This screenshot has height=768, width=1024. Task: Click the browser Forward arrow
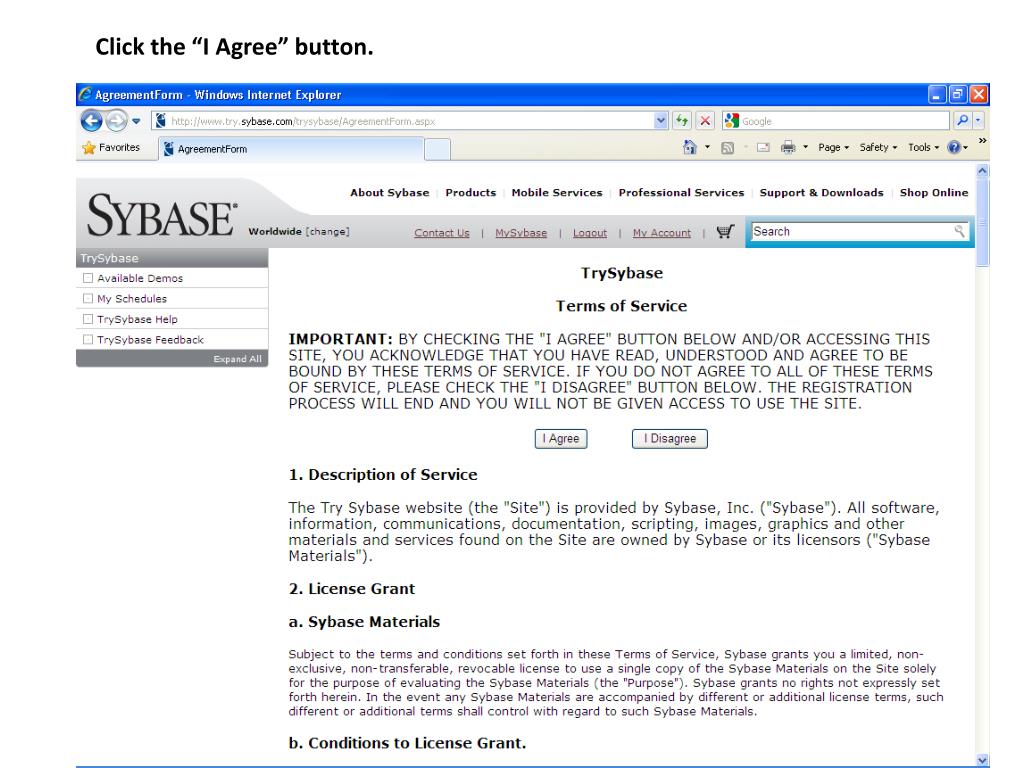(x=116, y=121)
